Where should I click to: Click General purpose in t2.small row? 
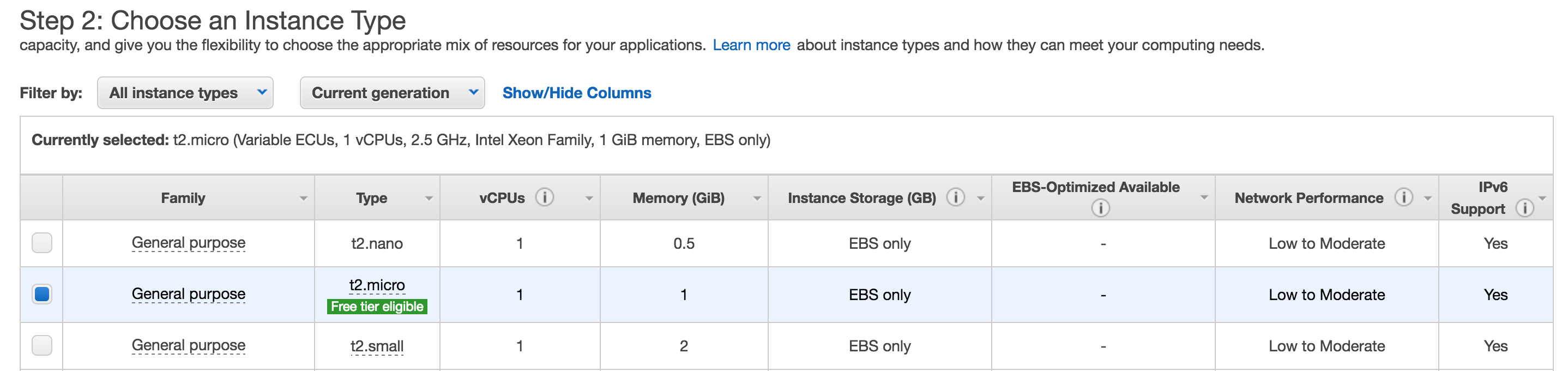189,345
